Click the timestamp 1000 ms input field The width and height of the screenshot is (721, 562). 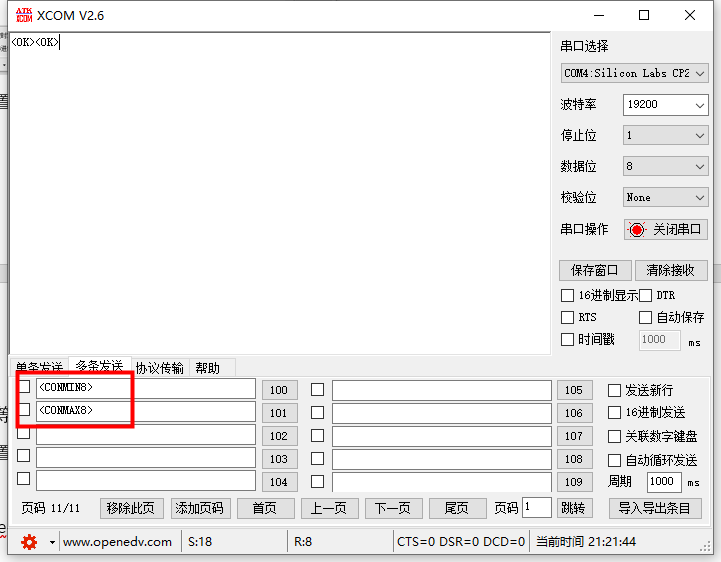659,340
